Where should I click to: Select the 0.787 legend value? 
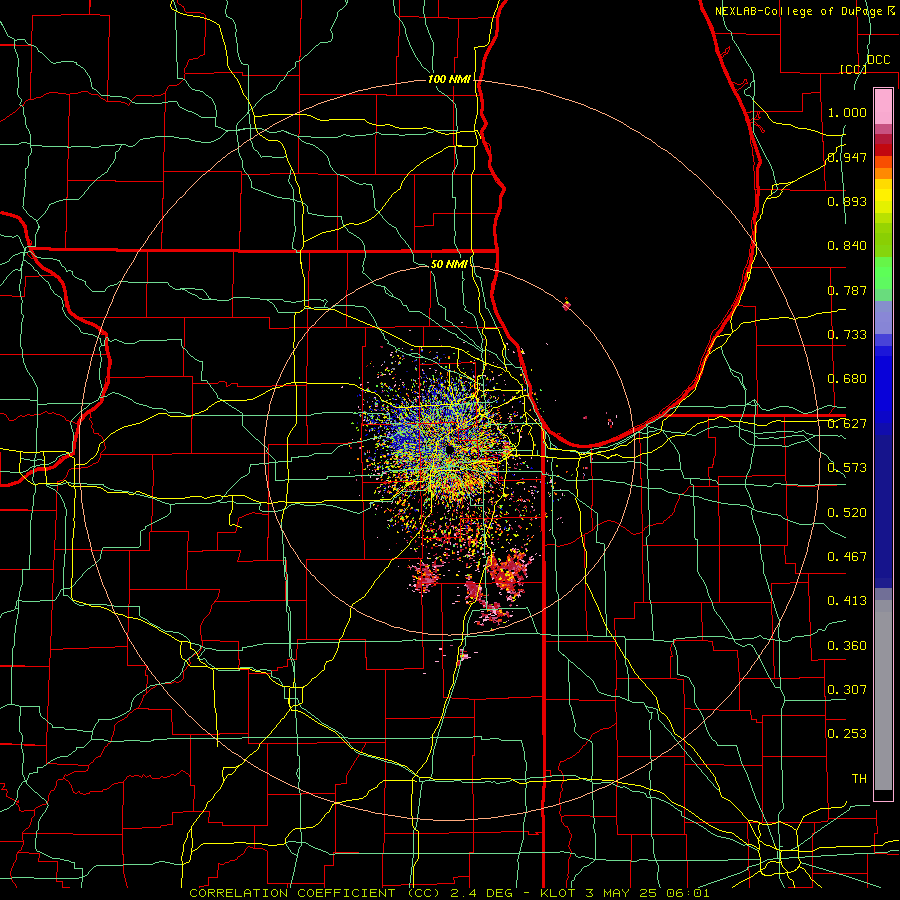pos(847,290)
